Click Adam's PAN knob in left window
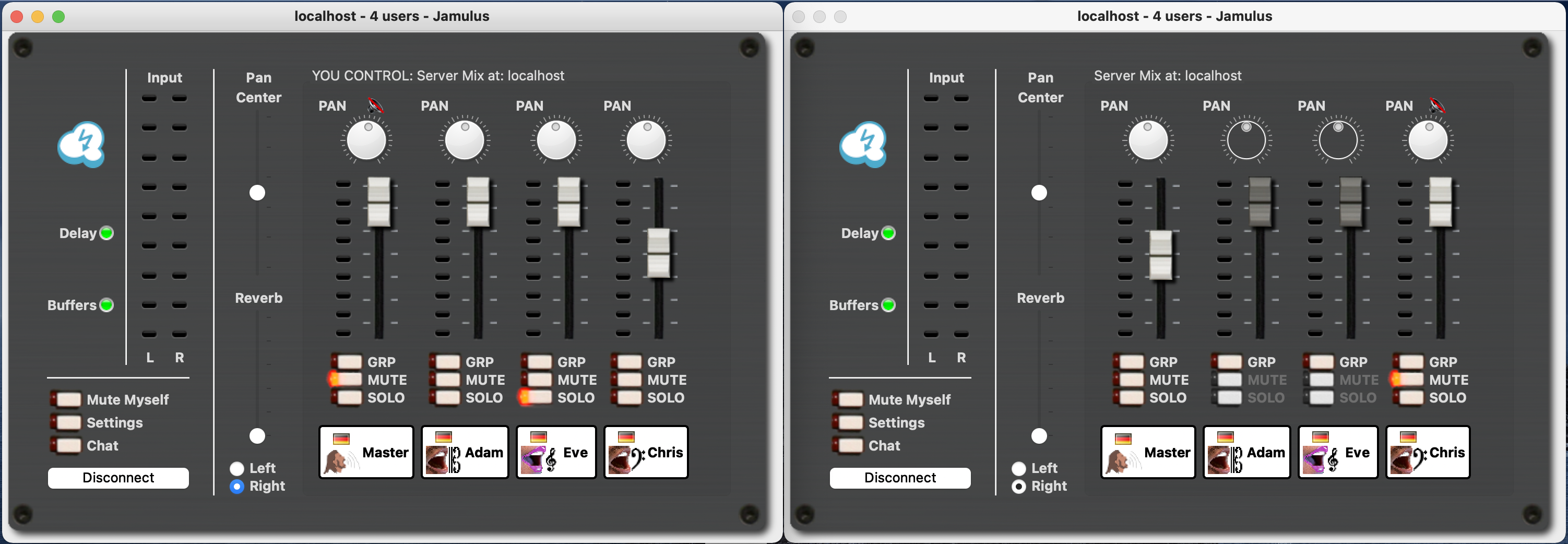The image size is (1568, 544). 465,140
